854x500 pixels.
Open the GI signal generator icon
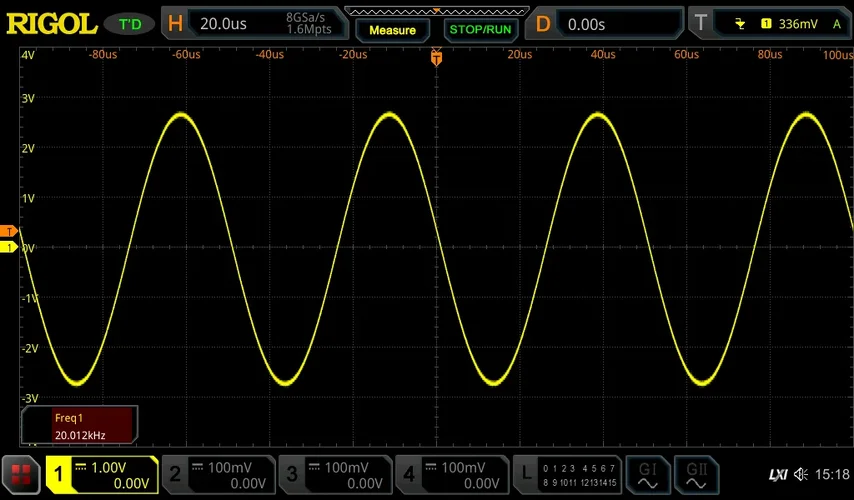(x=648, y=475)
